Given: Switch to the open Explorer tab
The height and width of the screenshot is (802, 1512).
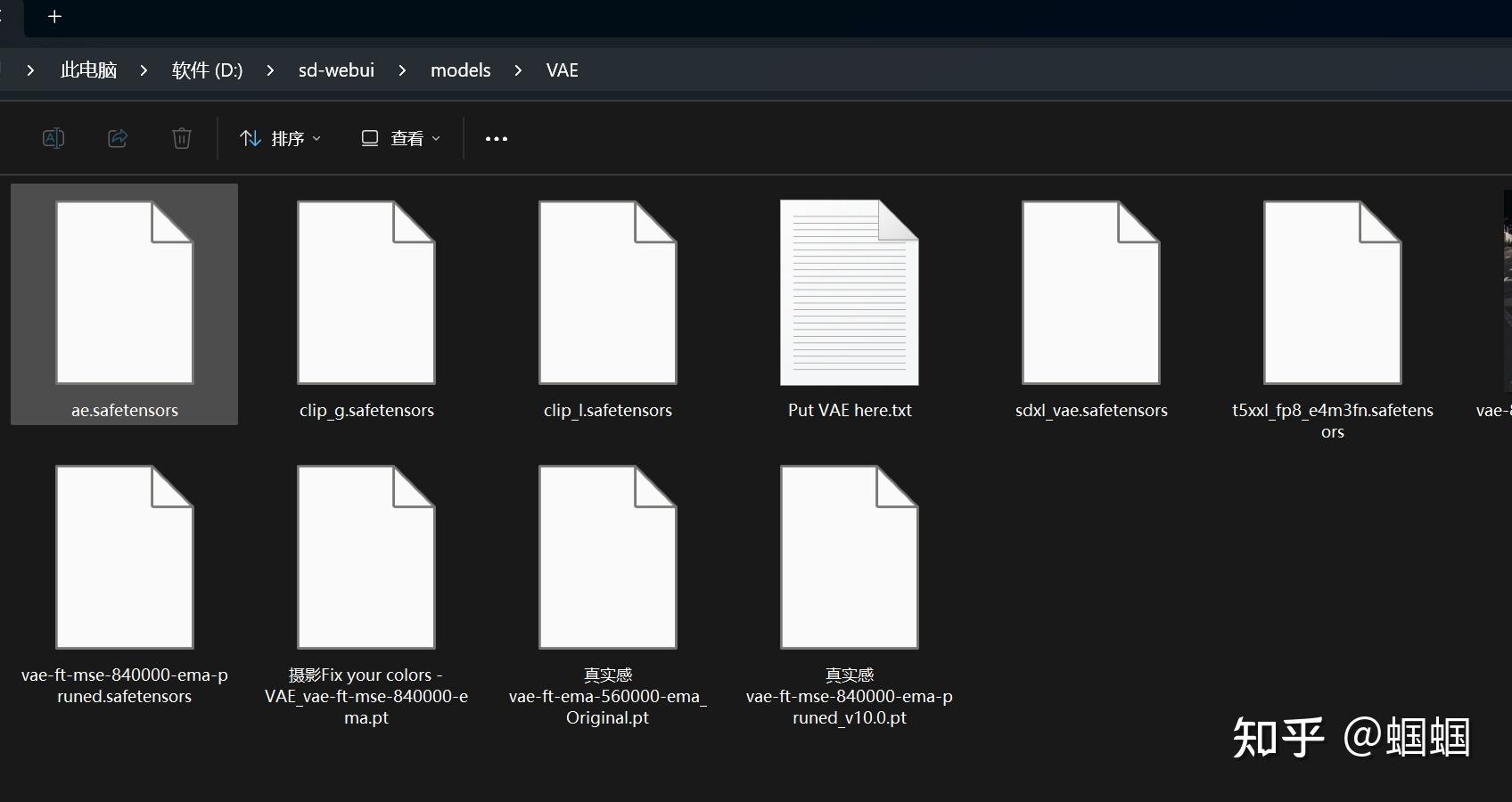Looking at the screenshot, I should point(7,16).
